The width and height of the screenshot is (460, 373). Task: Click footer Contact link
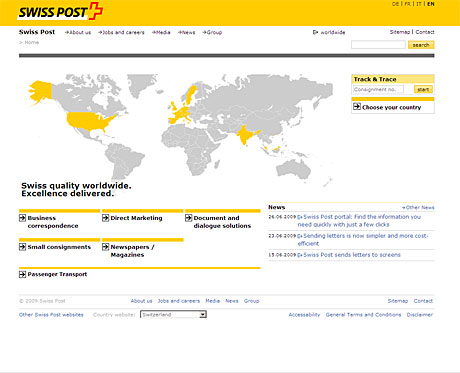point(423,301)
